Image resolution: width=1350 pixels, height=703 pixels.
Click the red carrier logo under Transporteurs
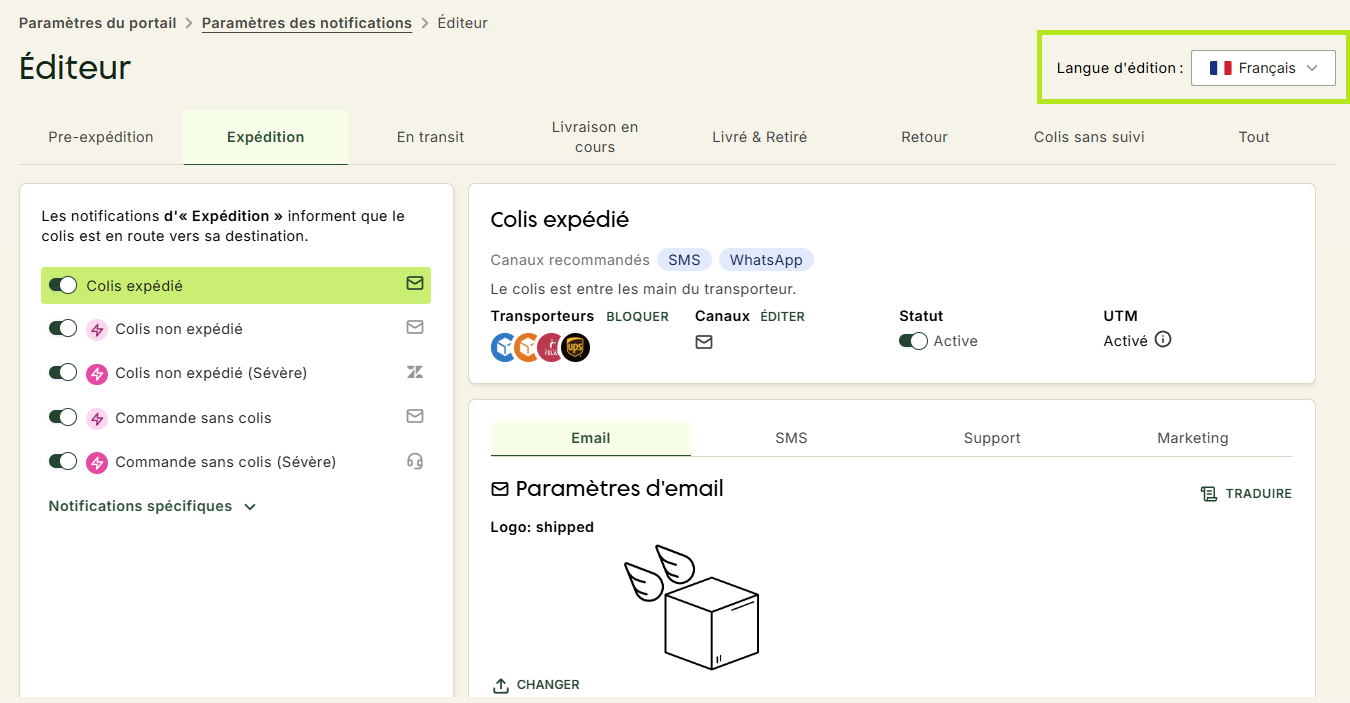tap(551, 348)
